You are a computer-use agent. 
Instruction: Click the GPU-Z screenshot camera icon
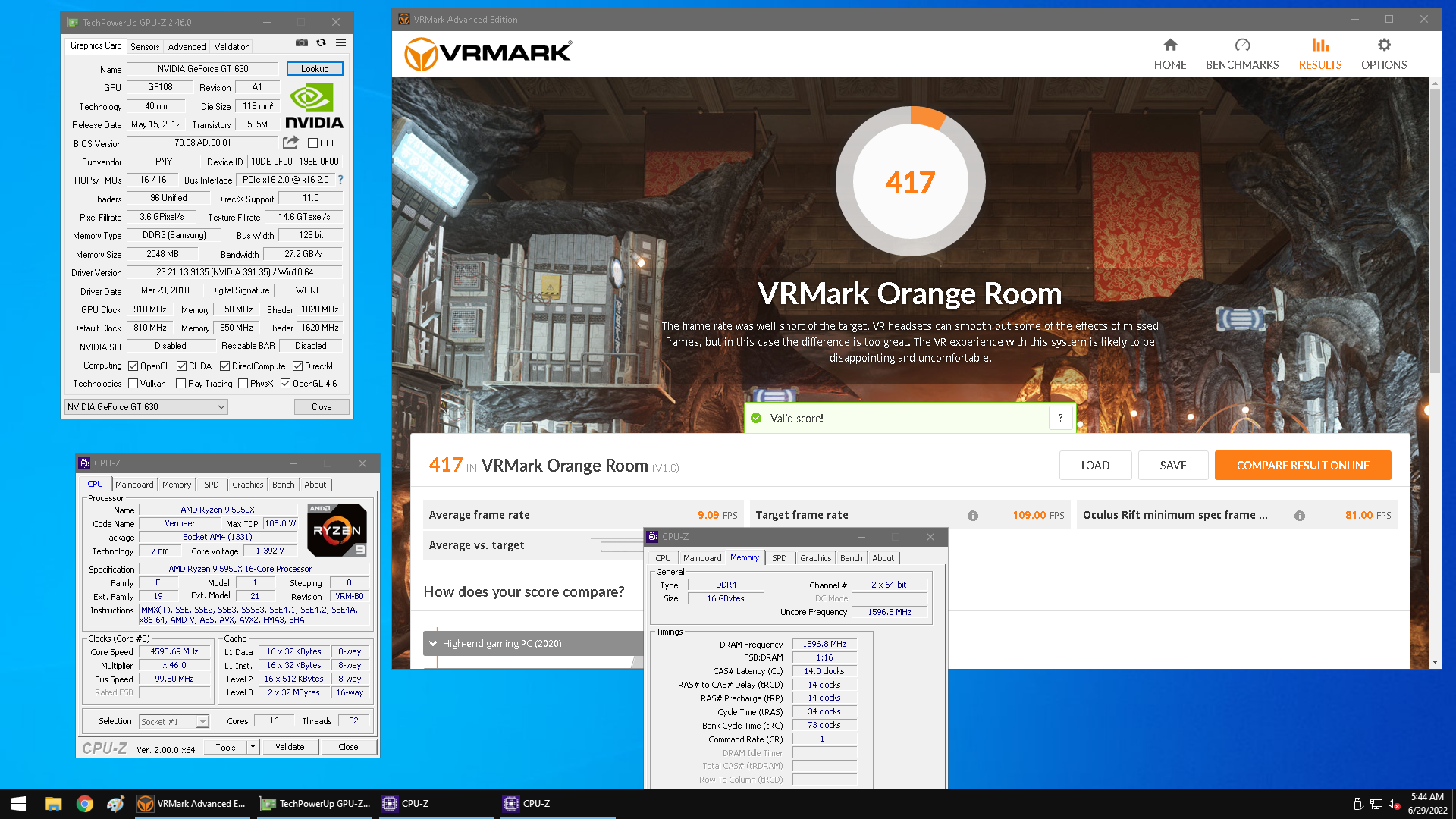(302, 43)
